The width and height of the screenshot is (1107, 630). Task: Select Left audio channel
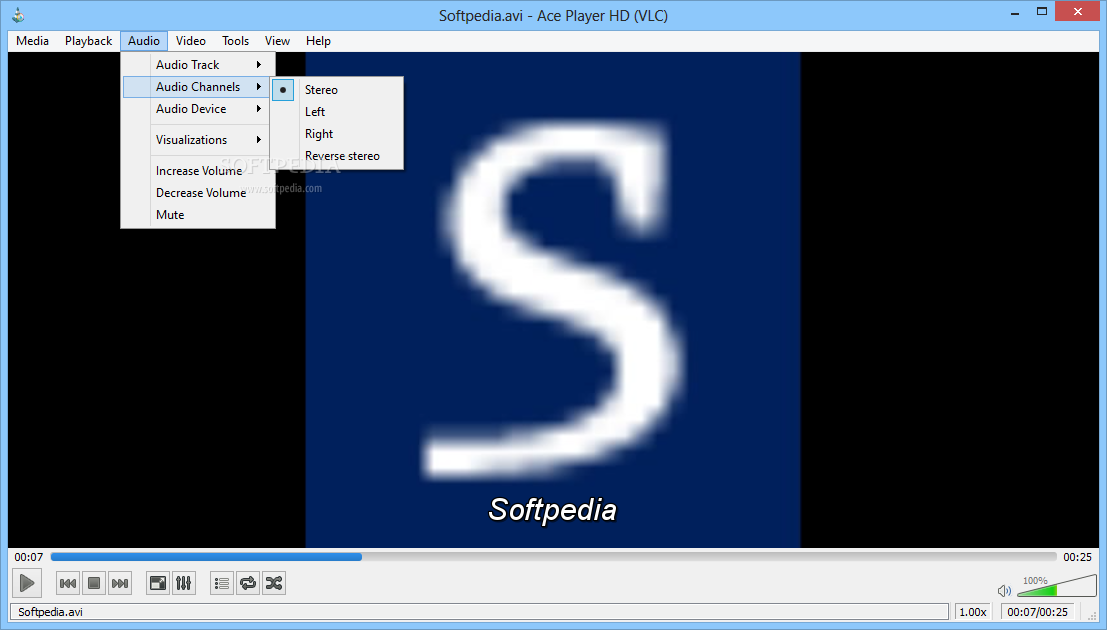pos(337,112)
